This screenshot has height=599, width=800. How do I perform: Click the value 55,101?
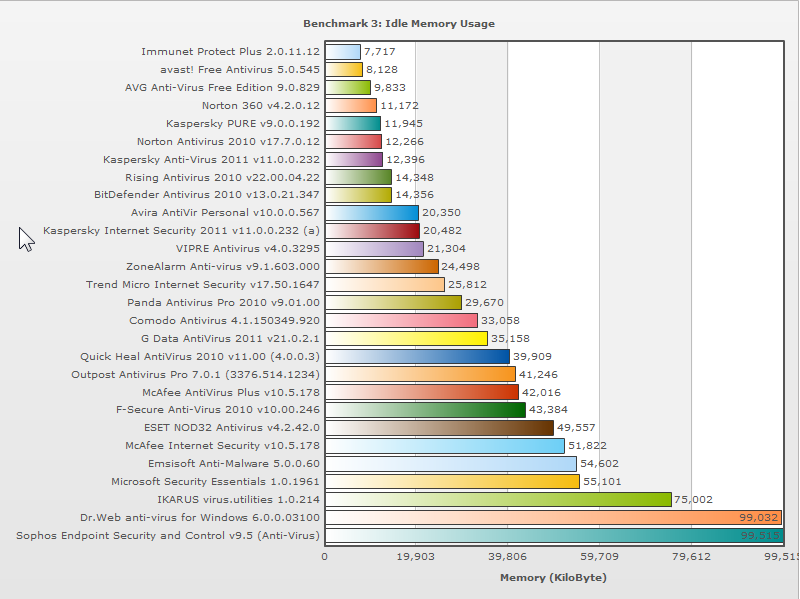[602, 482]
